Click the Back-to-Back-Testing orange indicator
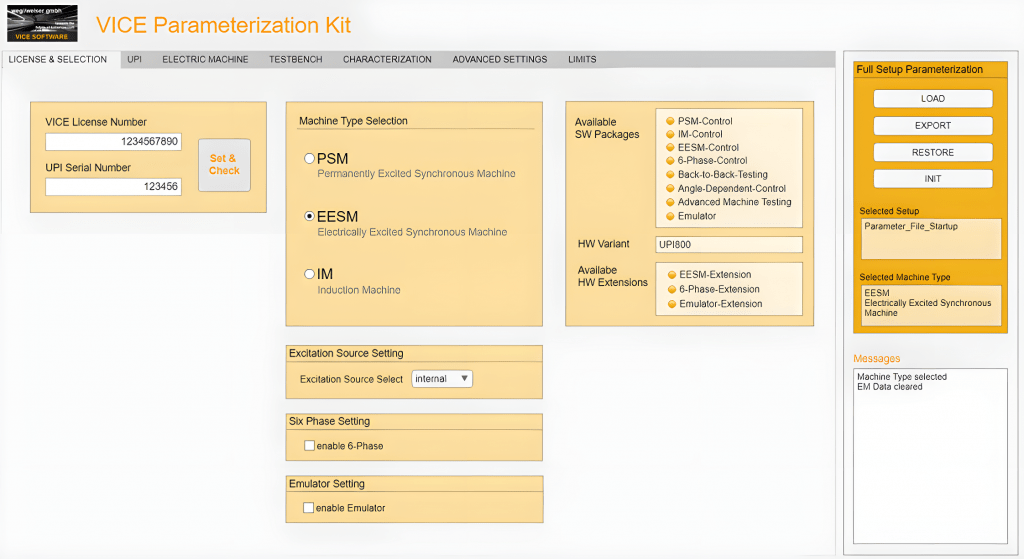 (x=670, y=175)
